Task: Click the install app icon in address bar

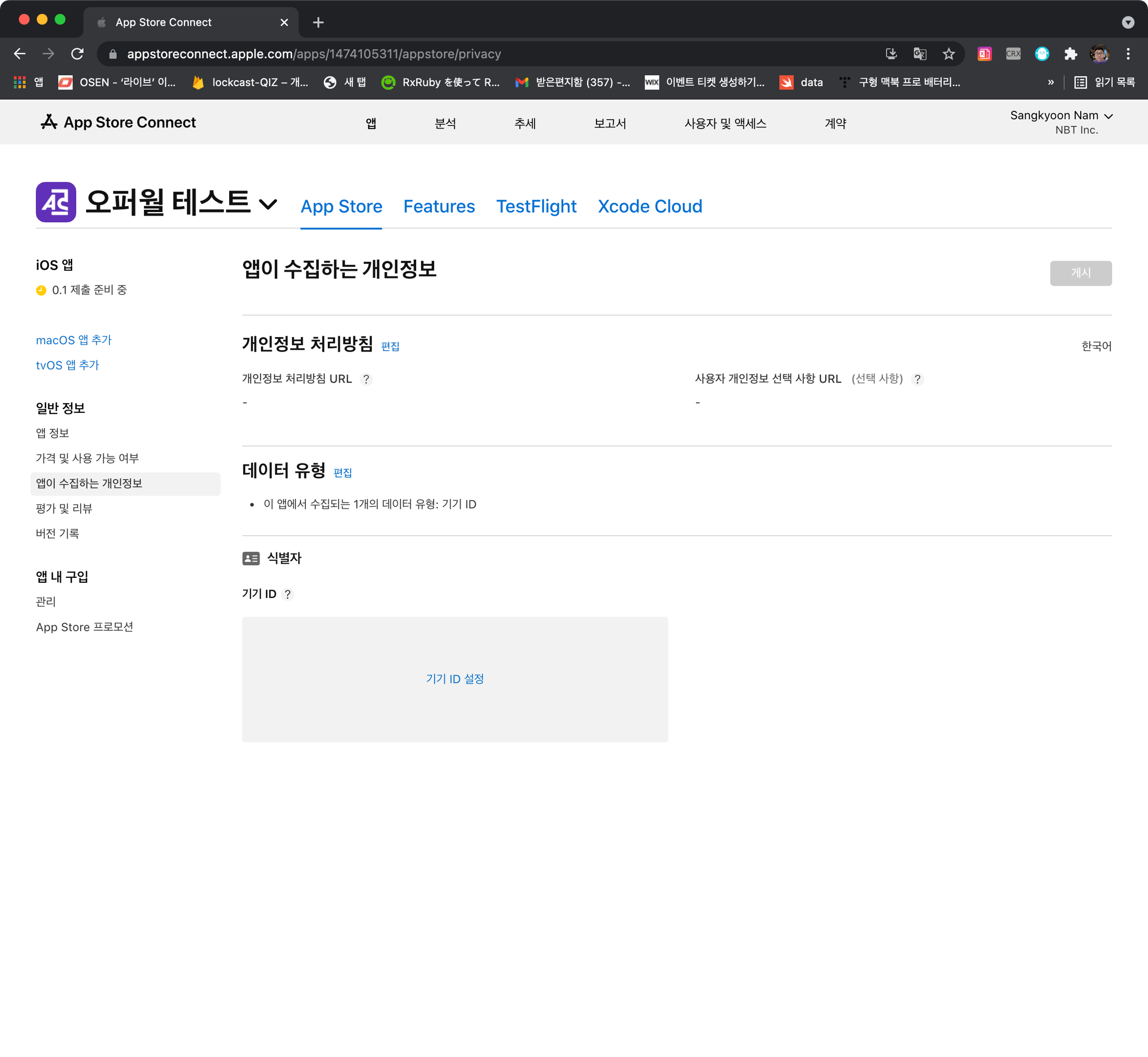Action: pyautogui.click(x=890, y=54)
